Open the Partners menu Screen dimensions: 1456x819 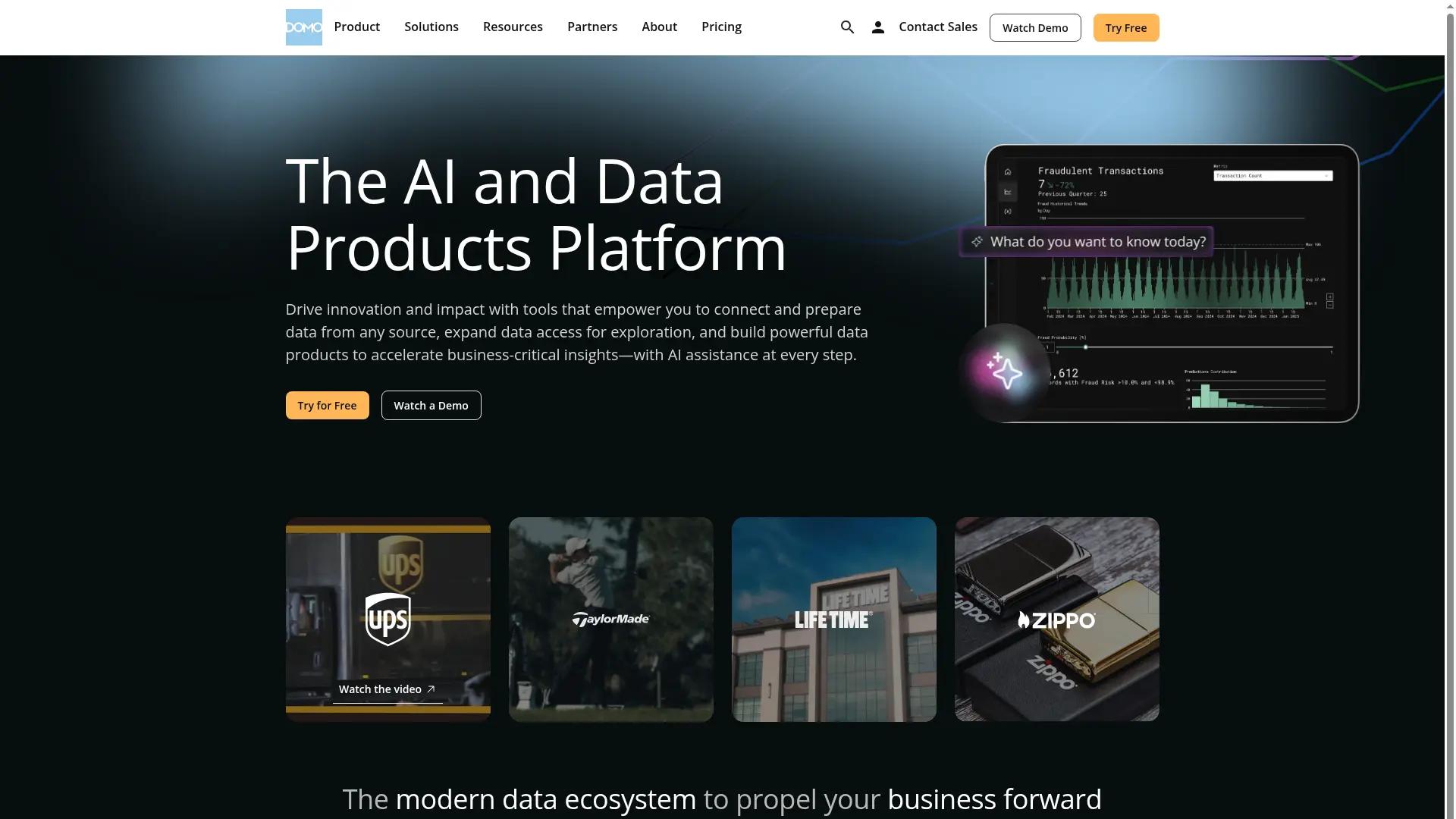(x=591, y=27)
